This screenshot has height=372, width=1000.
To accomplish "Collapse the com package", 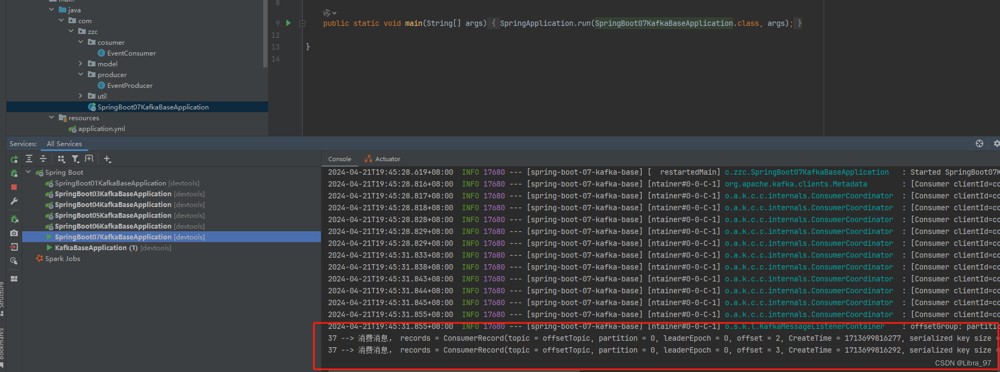I will pos(61,20).
